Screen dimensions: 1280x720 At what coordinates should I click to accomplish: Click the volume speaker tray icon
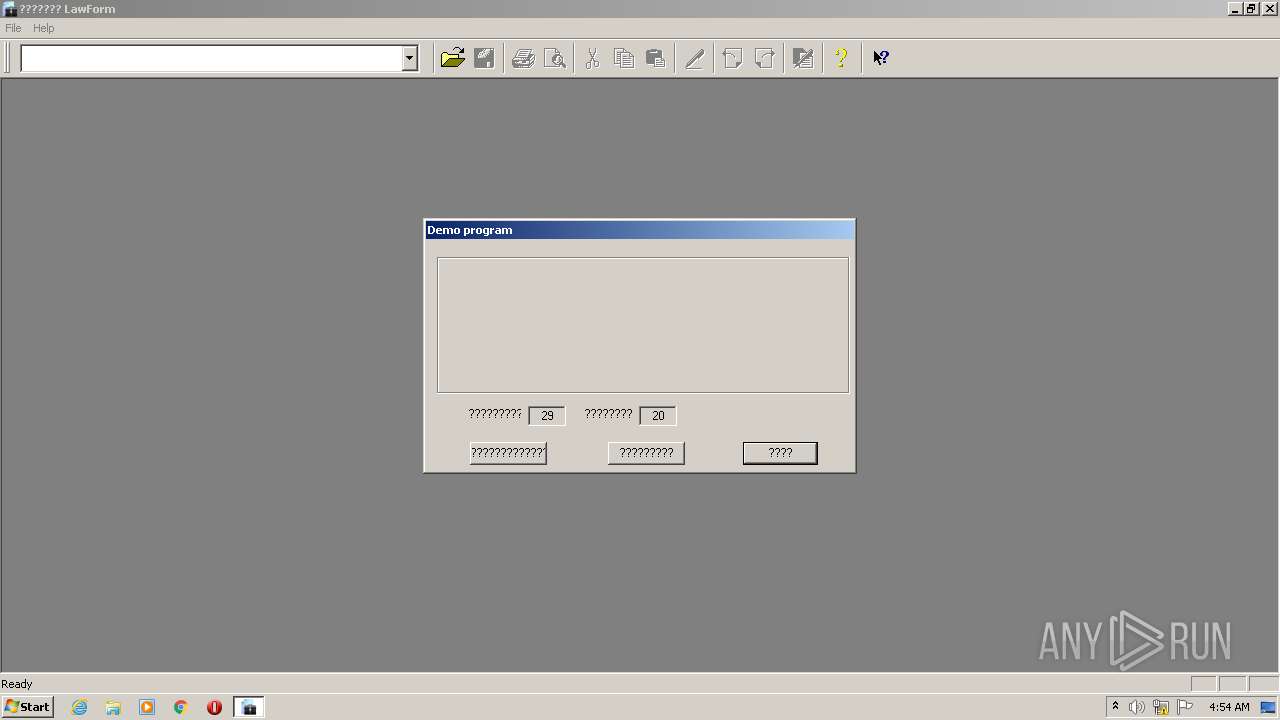coord(1137,707)
